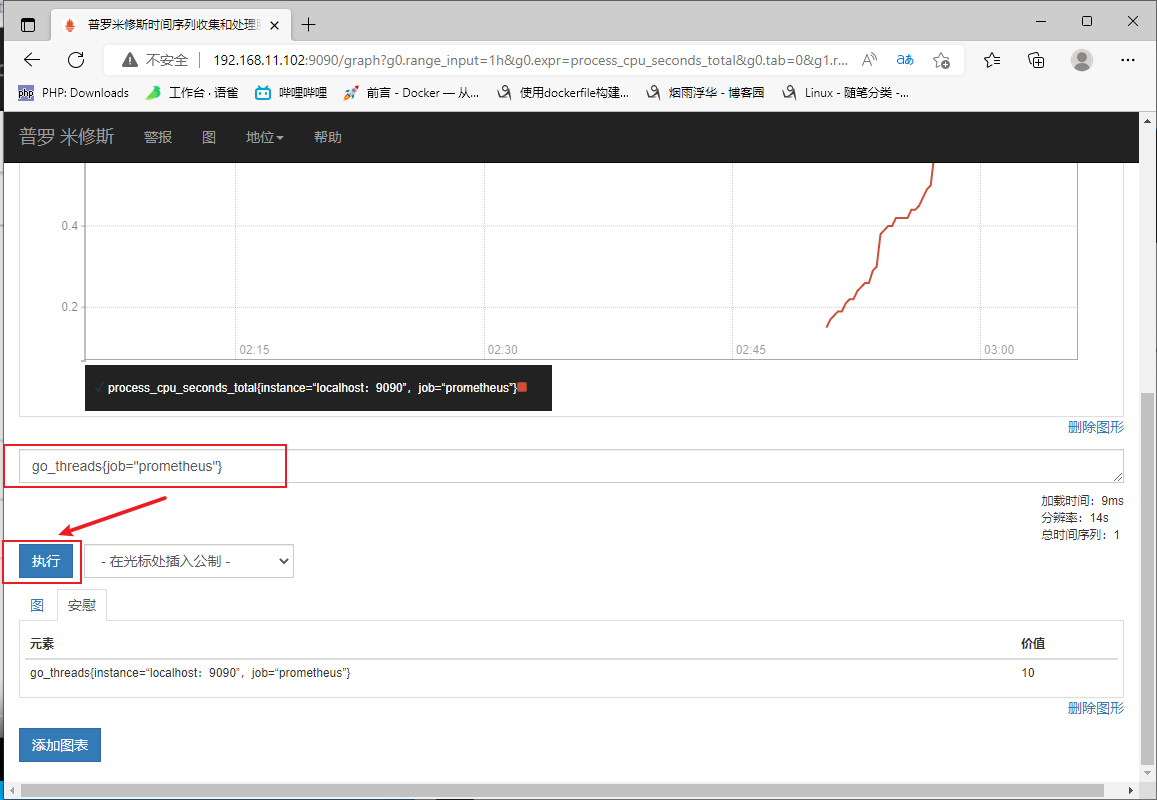The width and height of the screenshot is (1157, 800).
Task: Click the vertical page scrollbar
Action: coord(1147,579)
